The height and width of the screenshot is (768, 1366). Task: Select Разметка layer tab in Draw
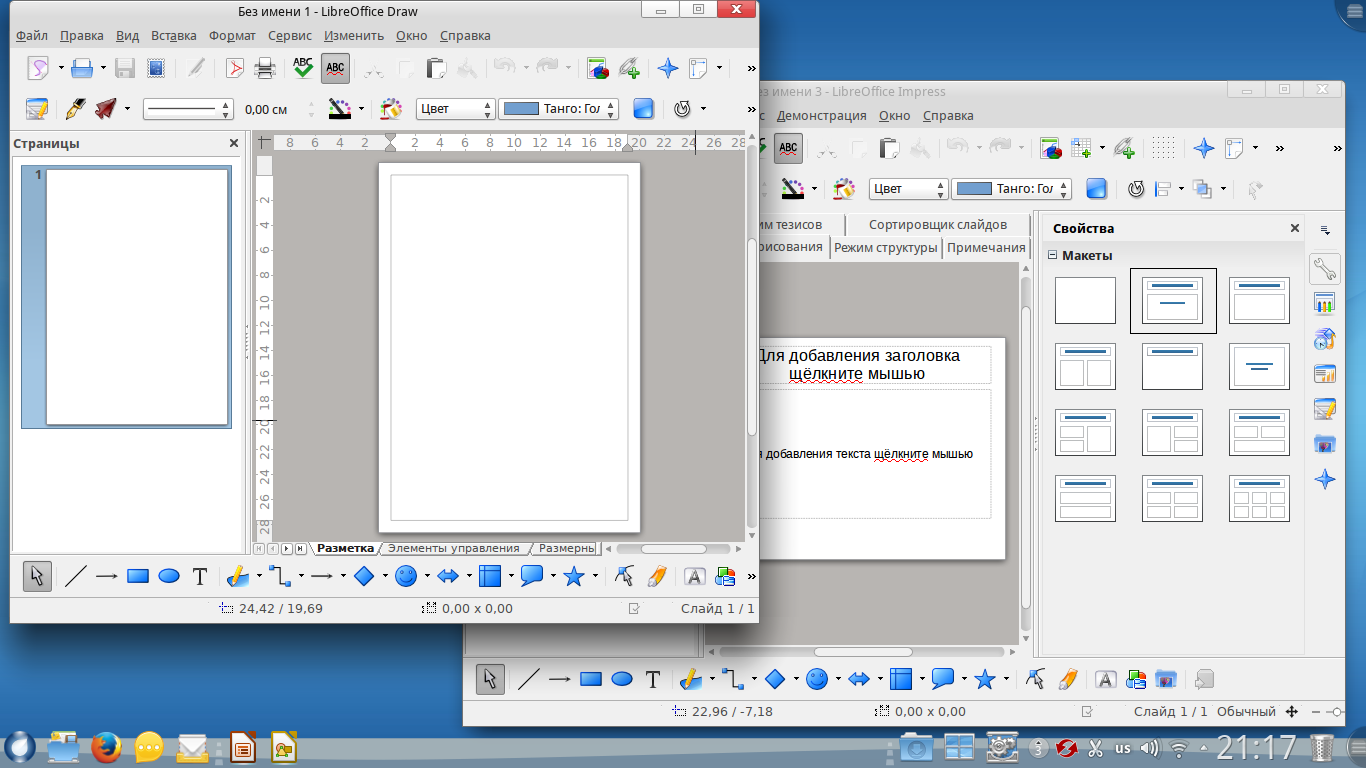tap(346, 548)
